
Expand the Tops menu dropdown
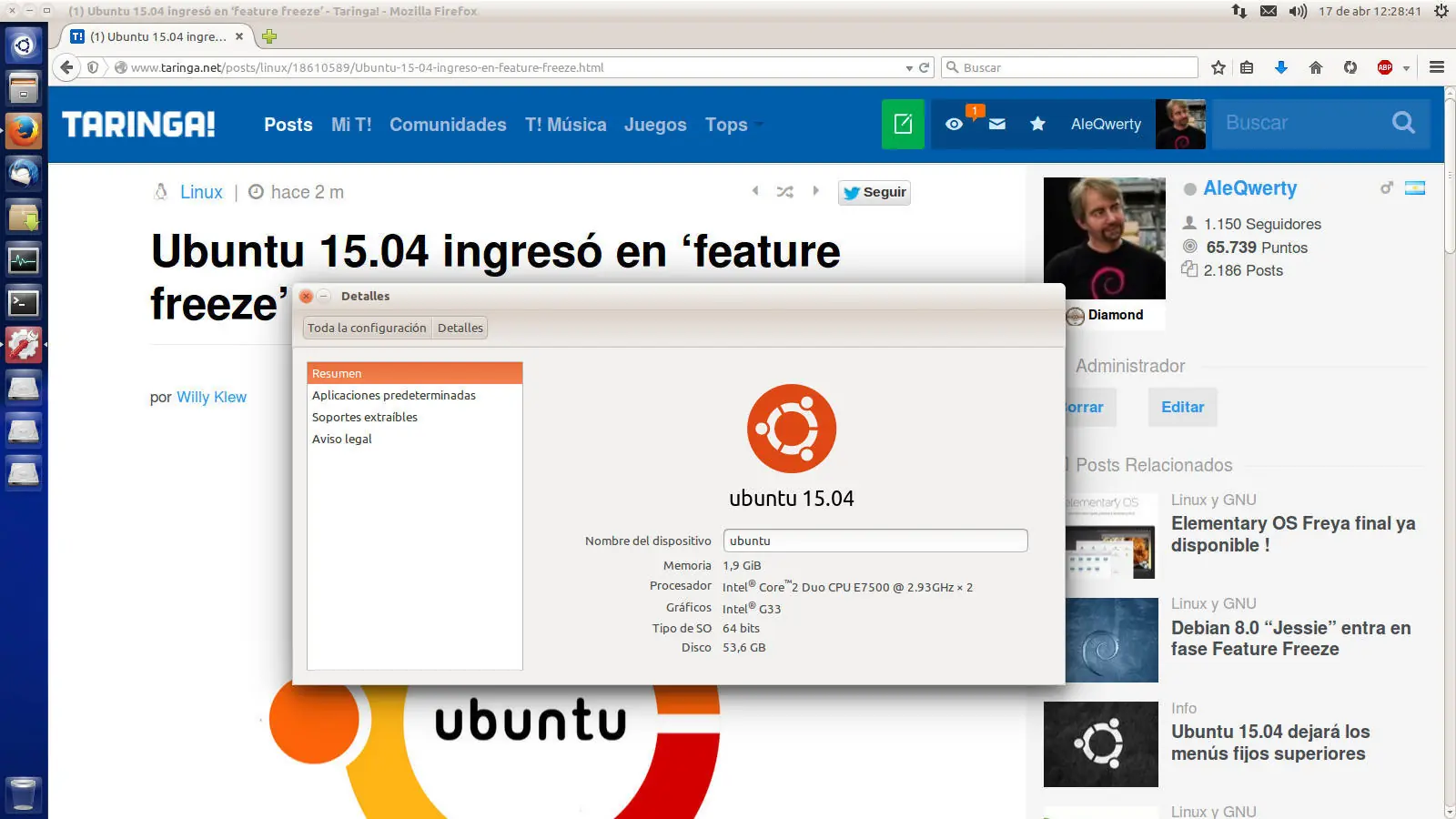759,125
